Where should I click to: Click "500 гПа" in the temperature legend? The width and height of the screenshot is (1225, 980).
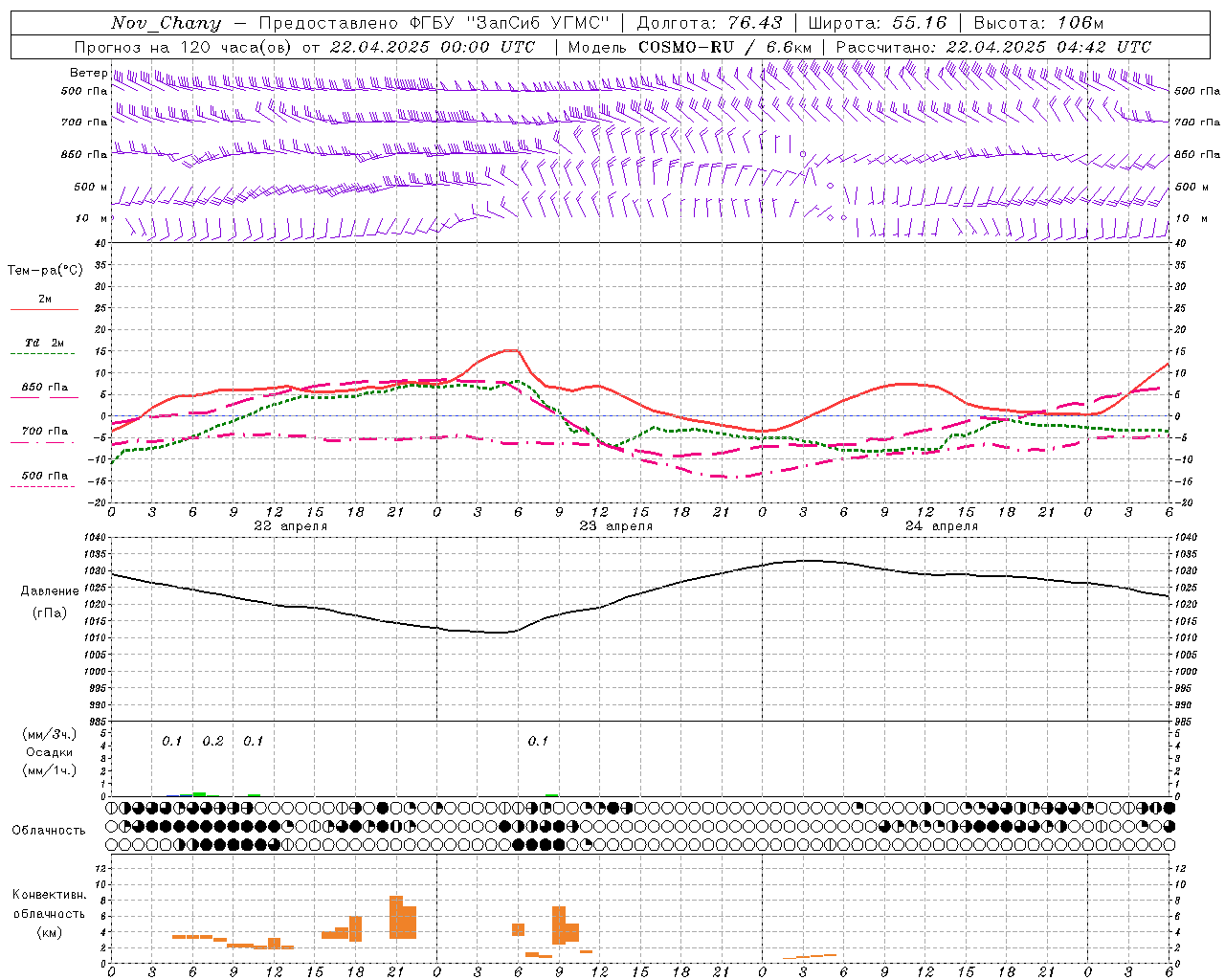[x=45, y=476]
